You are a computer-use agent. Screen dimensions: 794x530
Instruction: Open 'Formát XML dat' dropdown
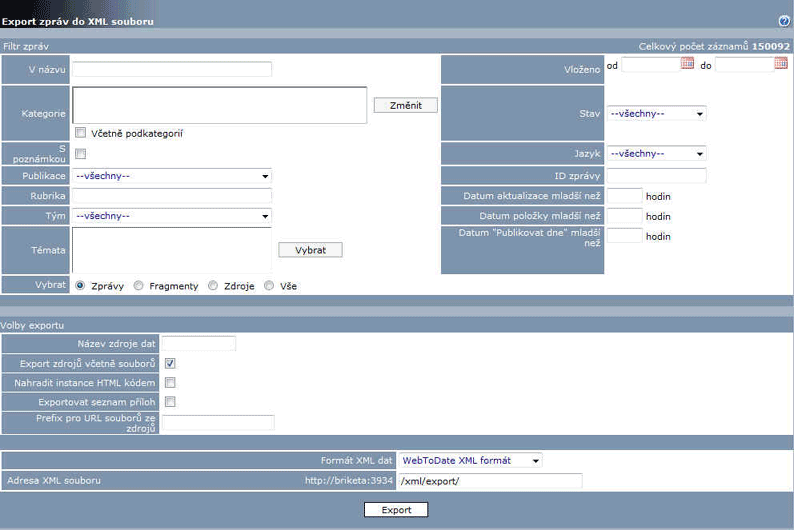(470, 460)
